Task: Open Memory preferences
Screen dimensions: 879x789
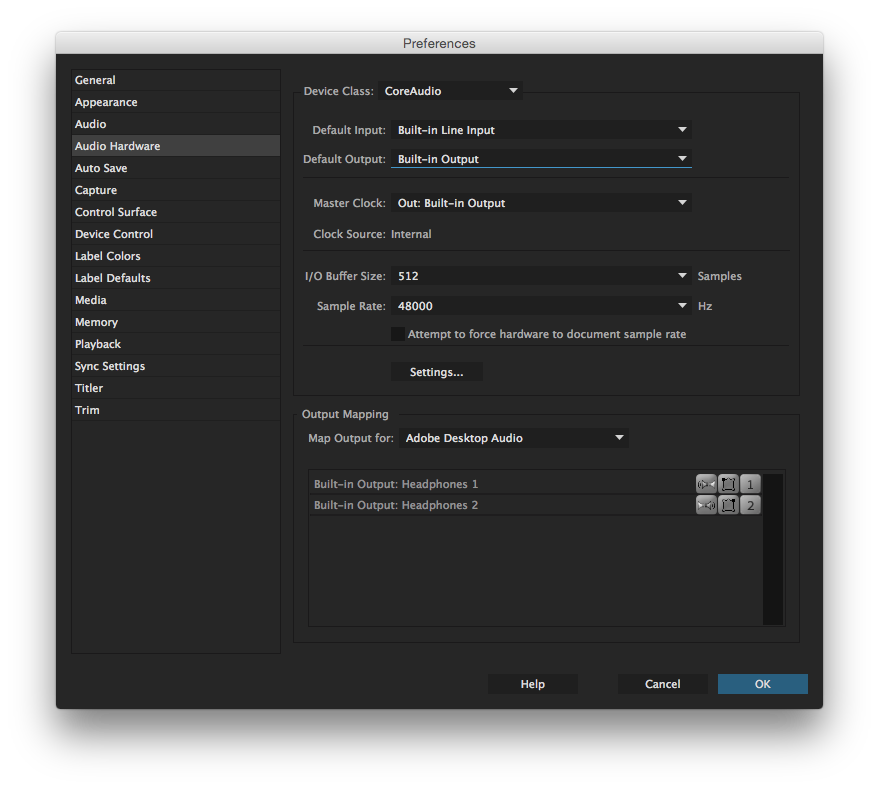Action: coord(176,322)
